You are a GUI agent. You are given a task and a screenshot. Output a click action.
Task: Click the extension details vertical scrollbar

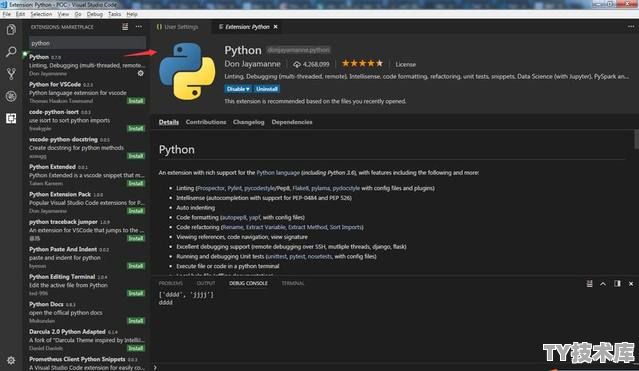(636, 139)
